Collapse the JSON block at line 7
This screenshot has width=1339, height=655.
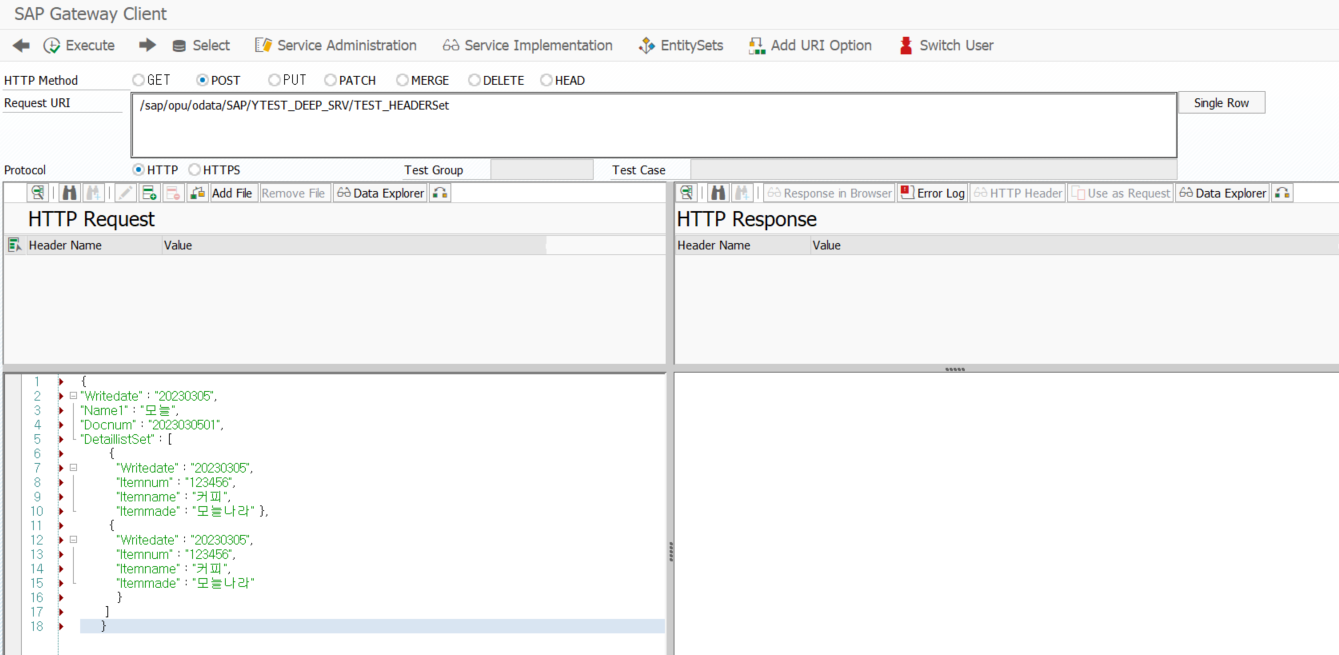point(73,468)
